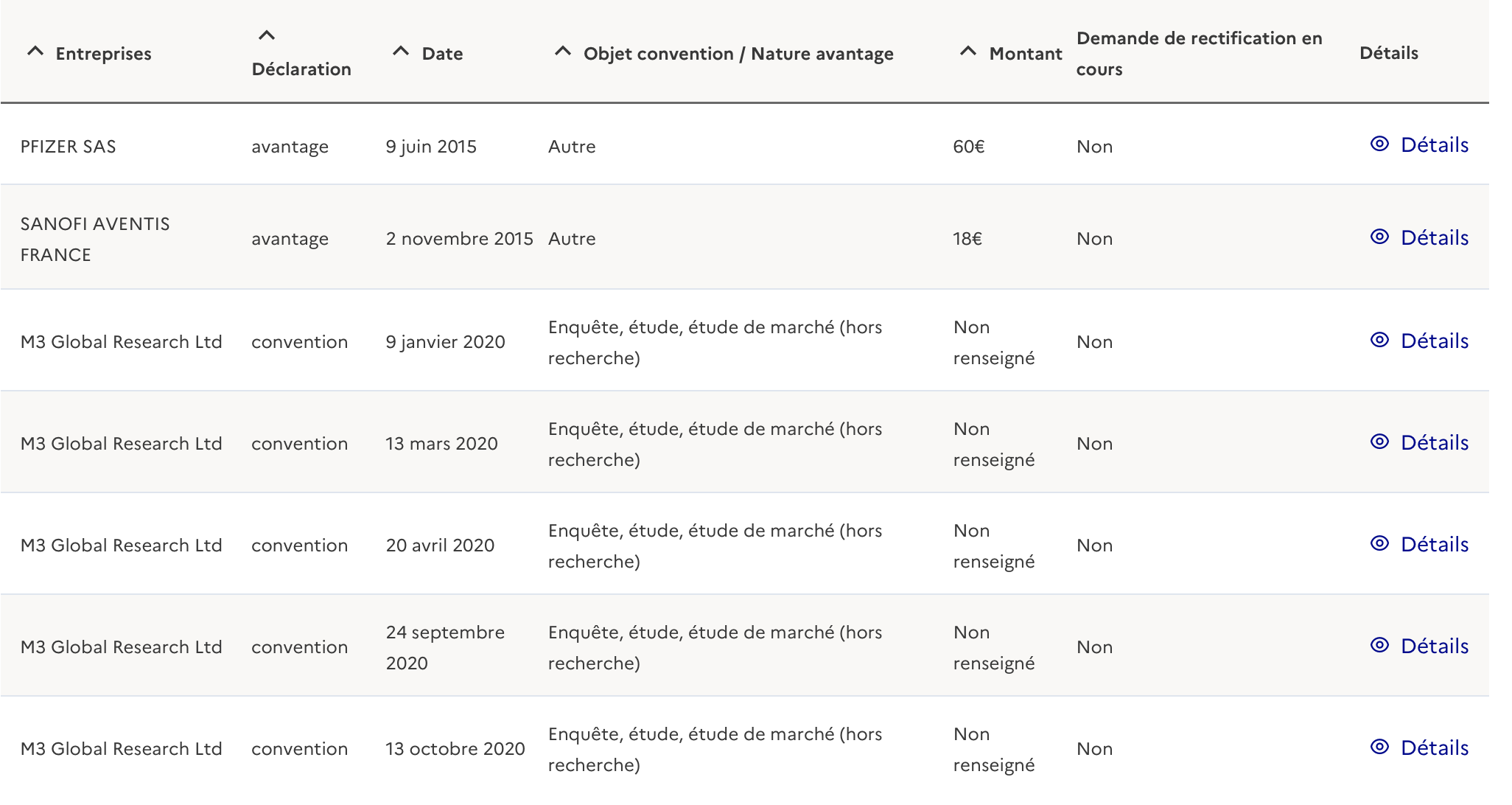The width and height of the screenshot is (1512, 805).
Task: Click M3 Global Research Ltd in 9 janvier row
Action: point(121,342)
